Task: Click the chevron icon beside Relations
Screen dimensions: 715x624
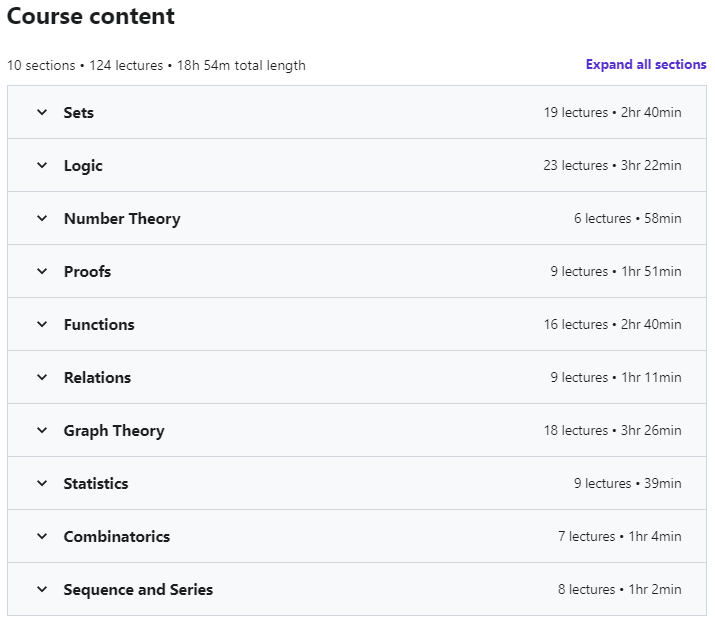Action: click(x=42, y=378)
